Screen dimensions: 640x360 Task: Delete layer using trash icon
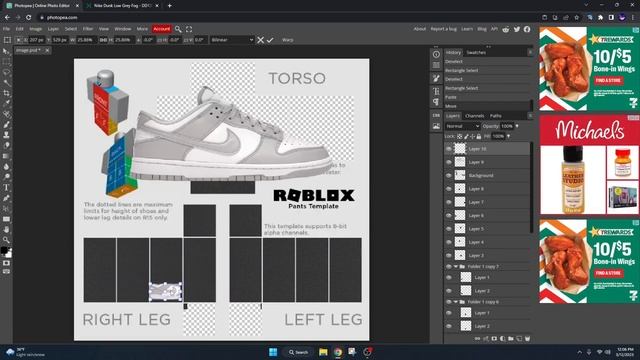click(x=527, y=339)
